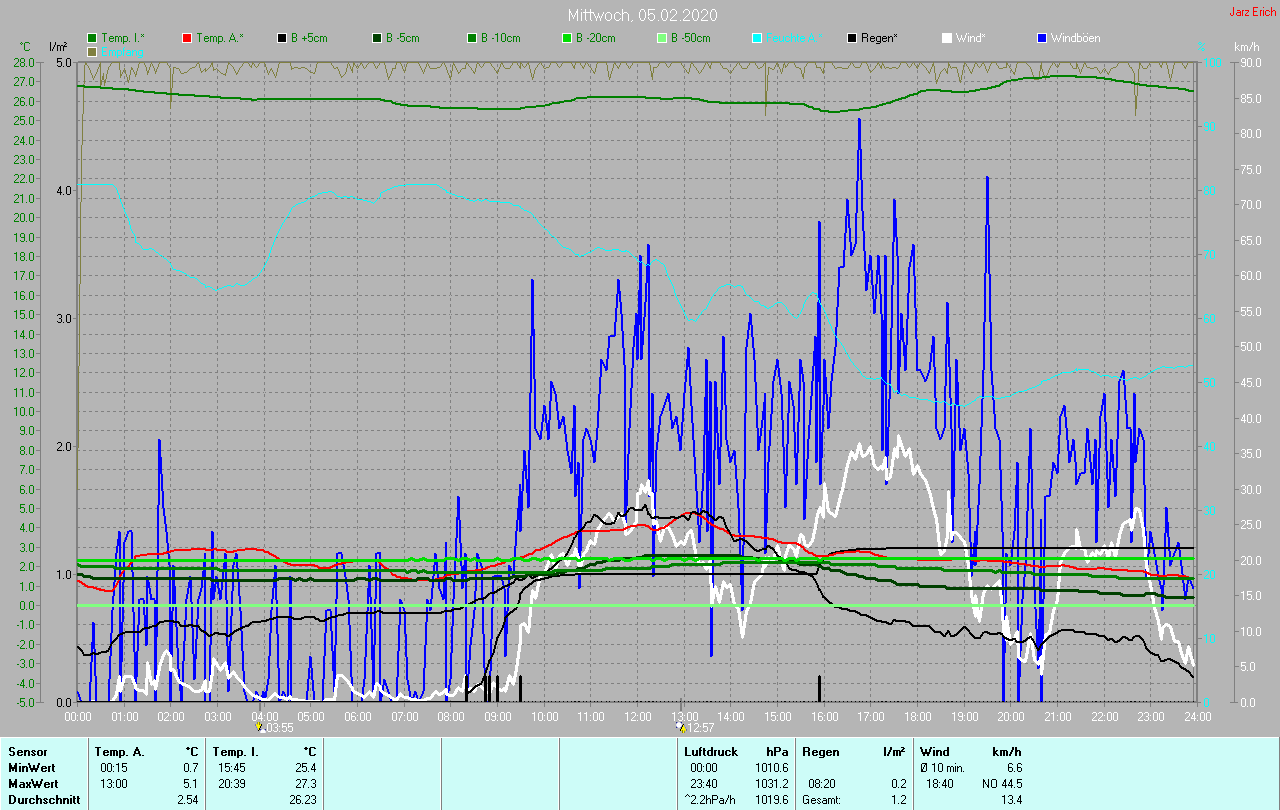The width and height of the screenshot is (1280, 810).
Task: Click the 12:57 marker icon below axis
Action: tap(682, 727)
